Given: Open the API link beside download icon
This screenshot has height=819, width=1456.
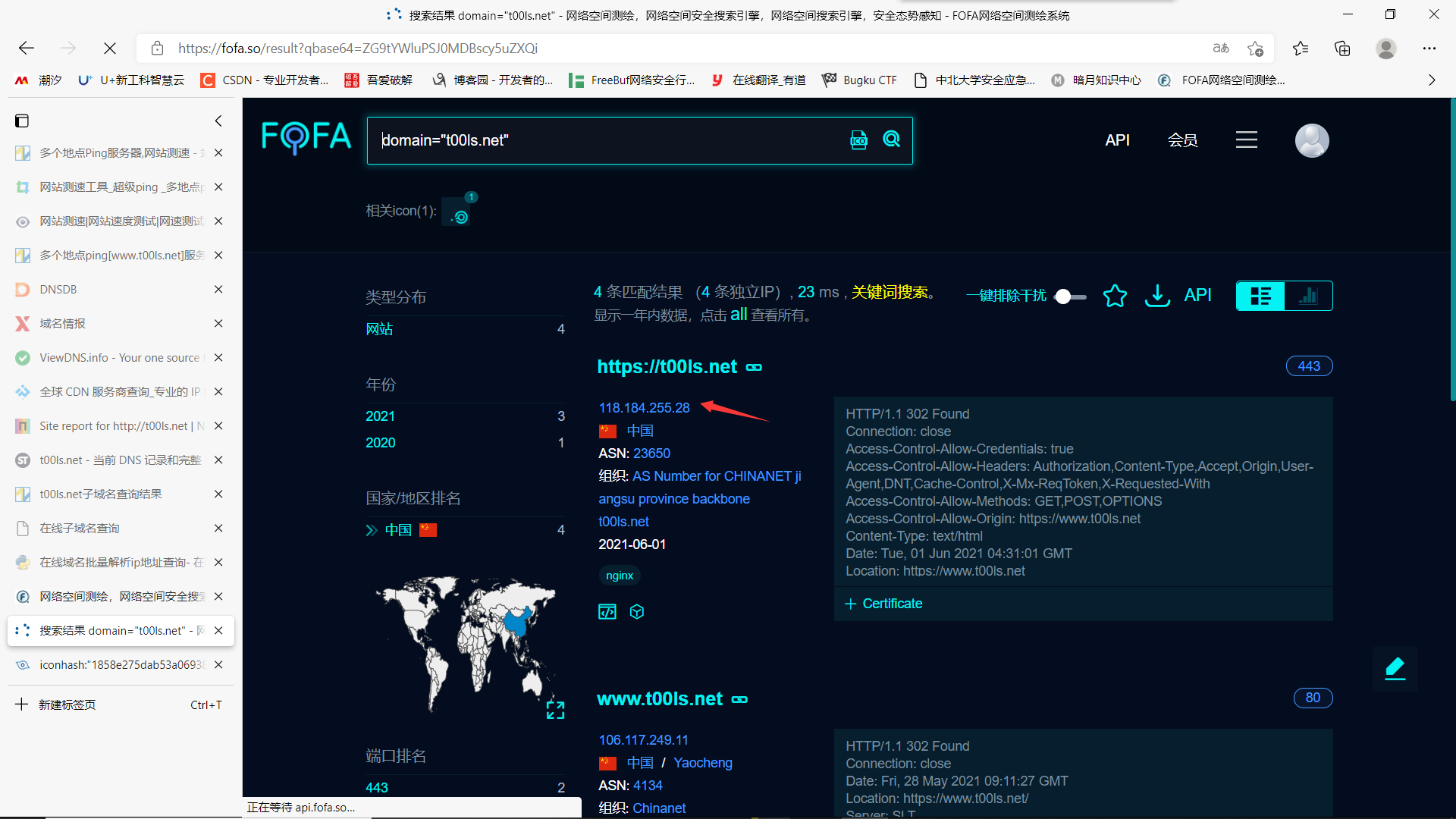Looking at the screenshot, I should click(1197, 295).
